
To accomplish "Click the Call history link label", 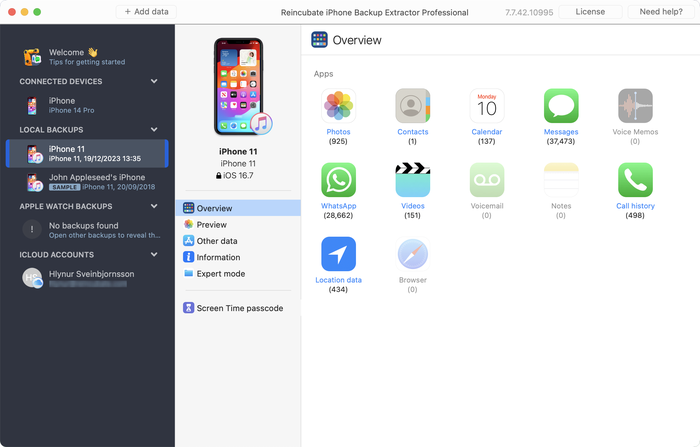I will coord(635,206).
